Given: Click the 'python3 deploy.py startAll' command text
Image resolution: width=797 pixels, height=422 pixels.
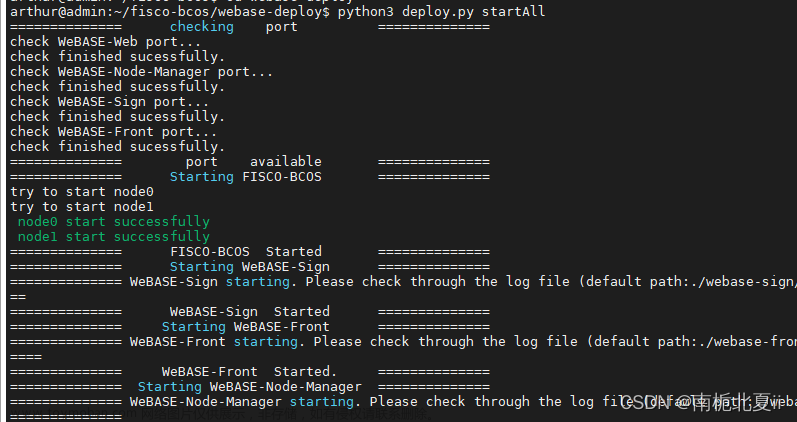Looking at the screenshot, I should click(441, 12).
